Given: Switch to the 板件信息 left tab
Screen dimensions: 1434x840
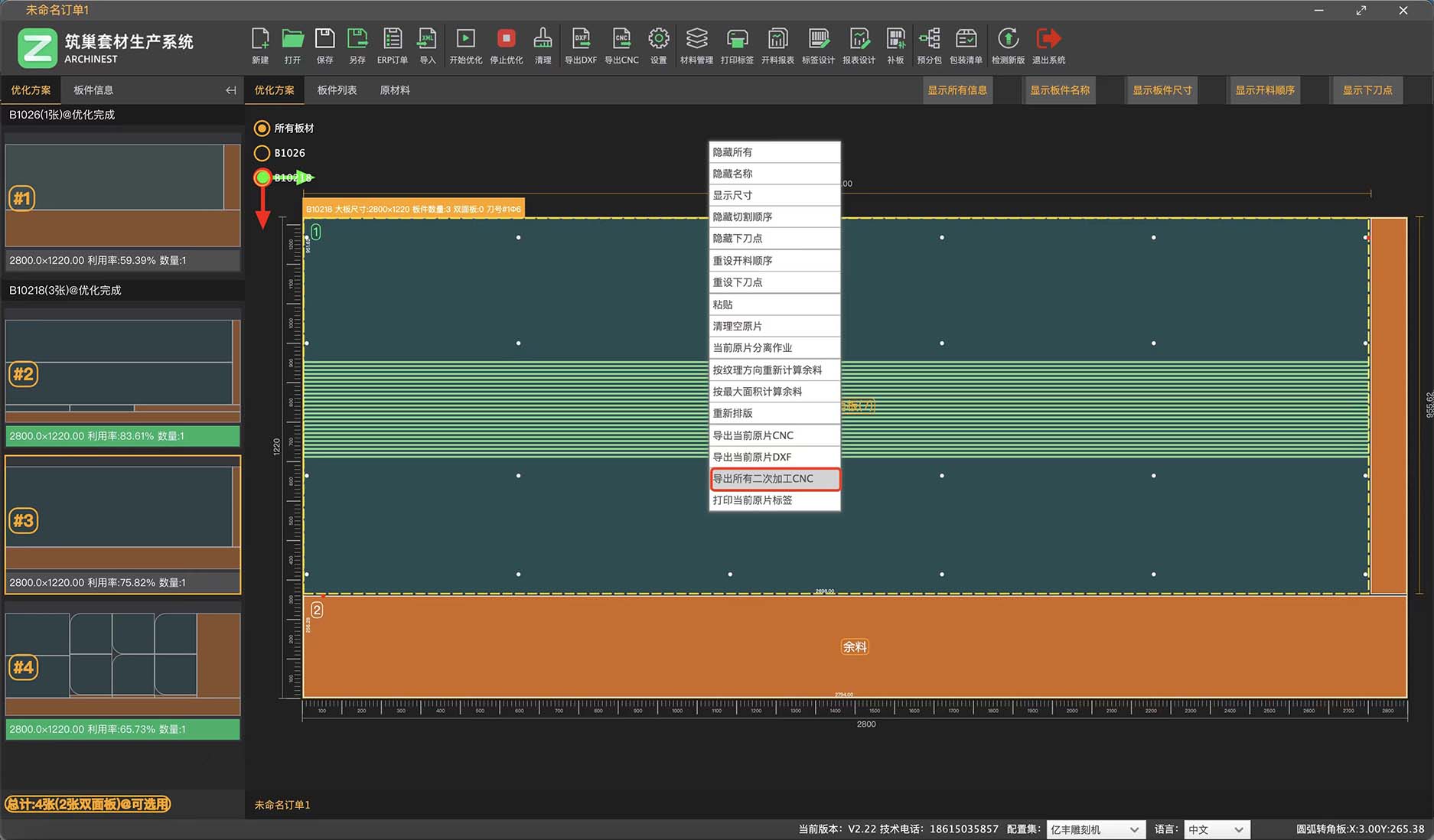Looking at the screenshot, I should (x=93, y=90).
